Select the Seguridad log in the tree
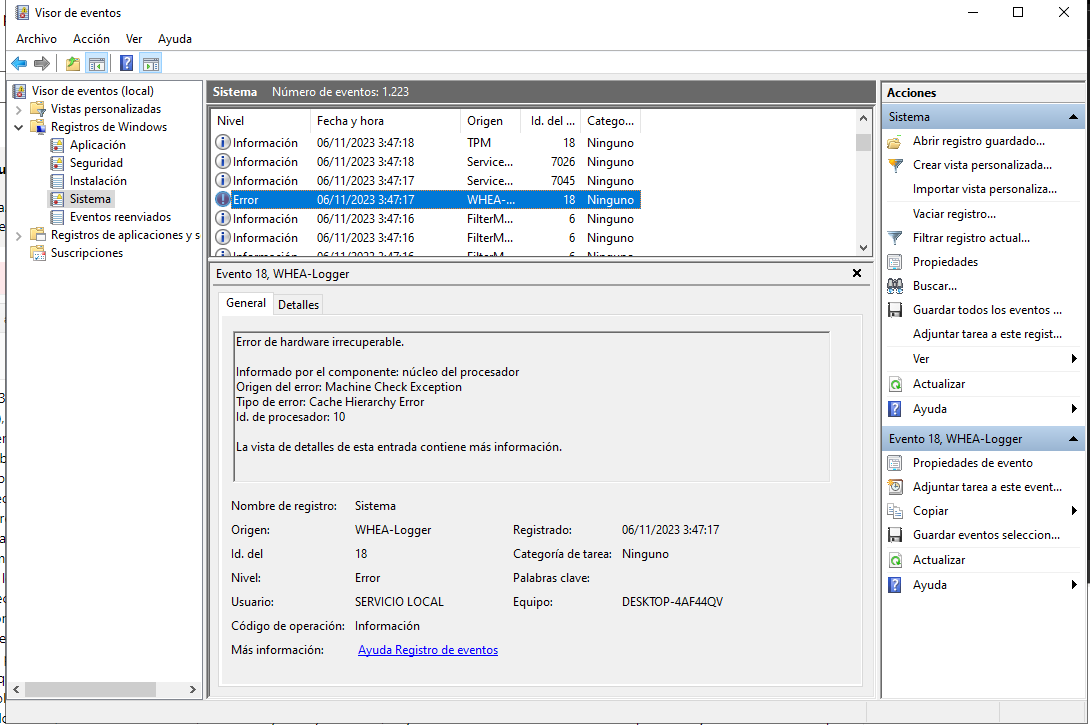Screen dimensions: 1090x725 tap(96, 163)
